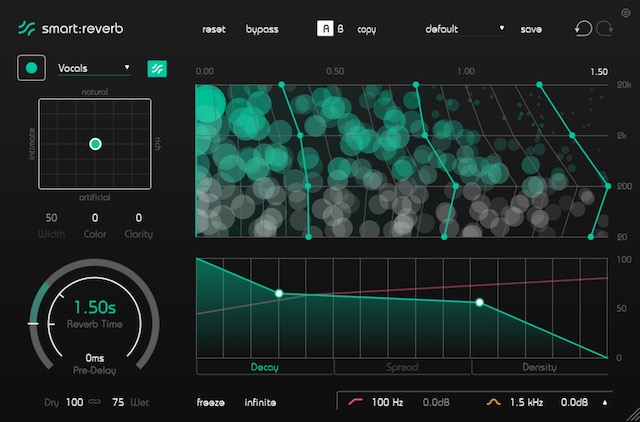The width and height of the screenshot is (640, 422).
Task: Save the current preset
Action: coord(531,29)
